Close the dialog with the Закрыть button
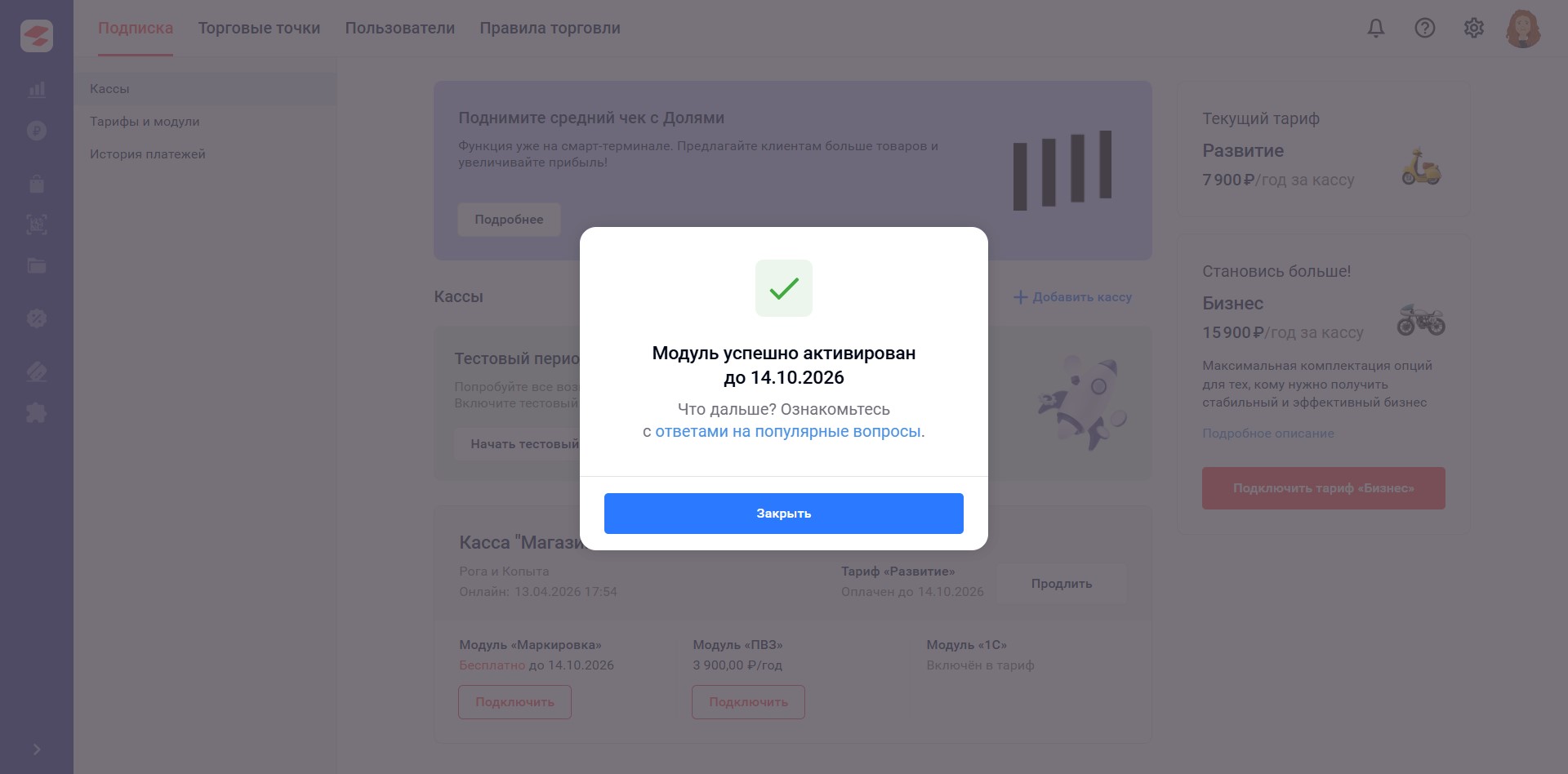 click(784, 514)
